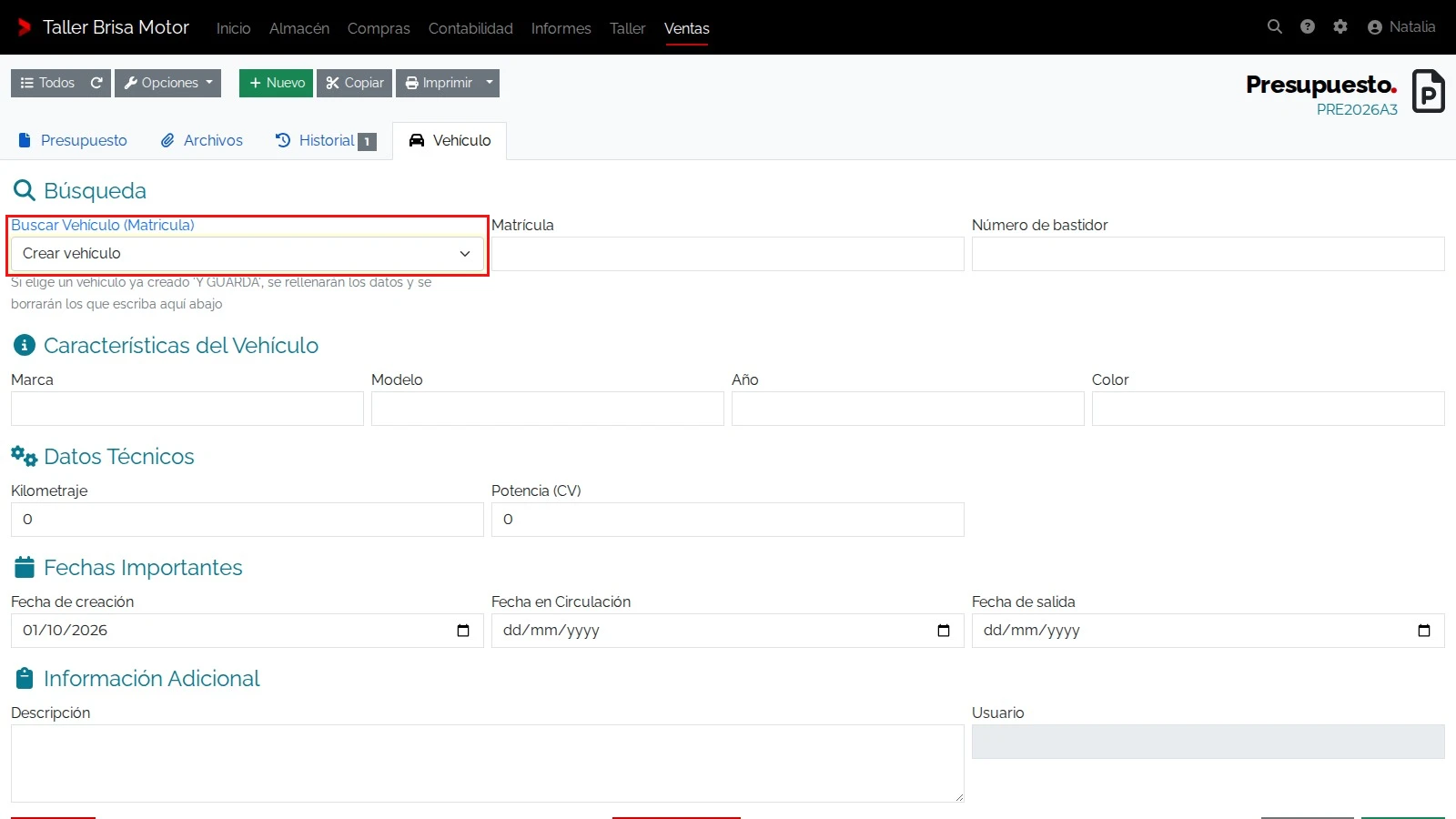Open the Contabilidad menu

click(470, 28)
